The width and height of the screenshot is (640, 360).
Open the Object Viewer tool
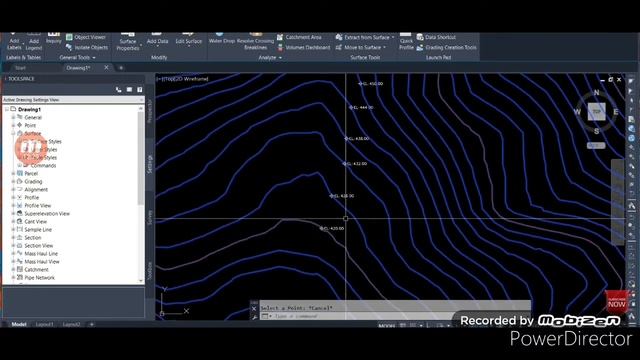pos(86,37)
